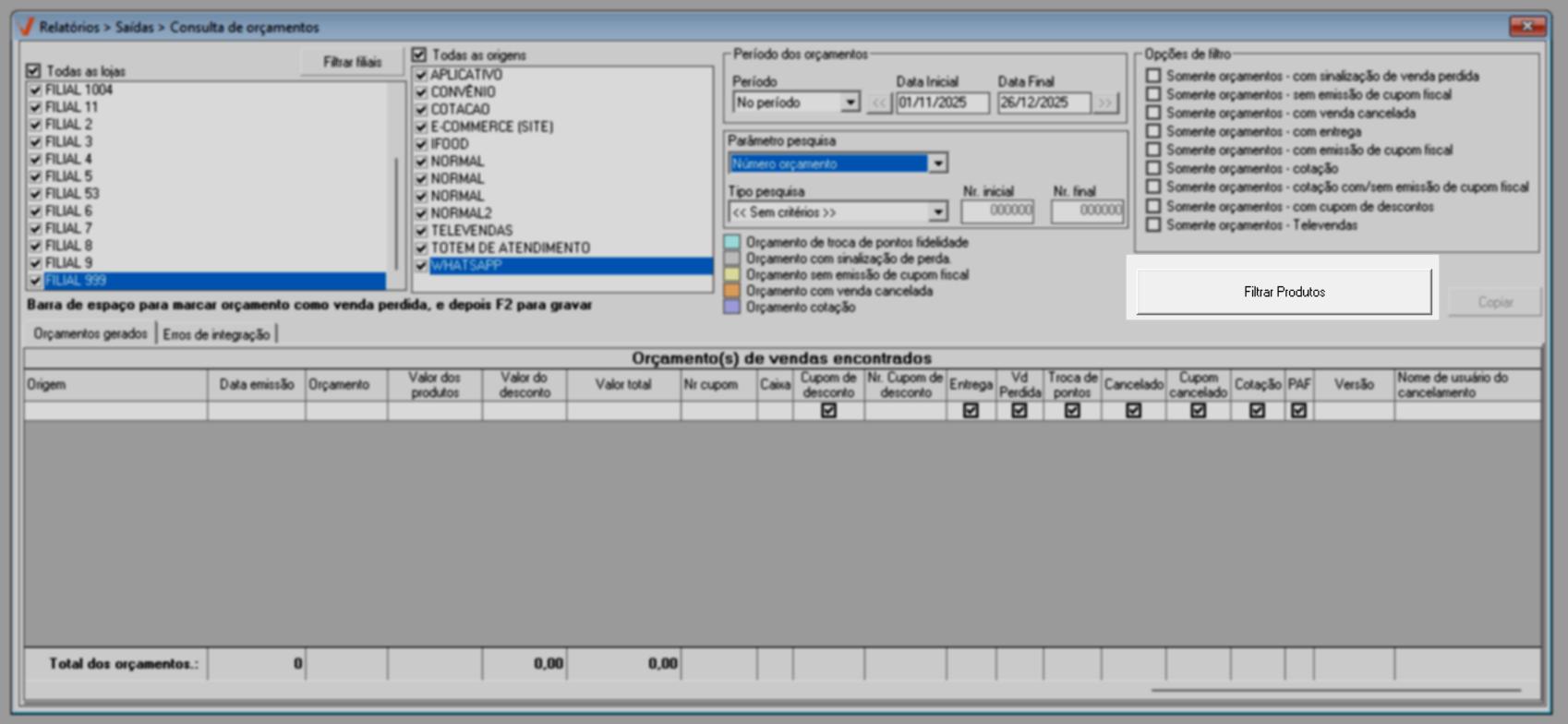Click the Nr cupom column header
This screenshot has width=1568, height=724.
pos(718,385)
